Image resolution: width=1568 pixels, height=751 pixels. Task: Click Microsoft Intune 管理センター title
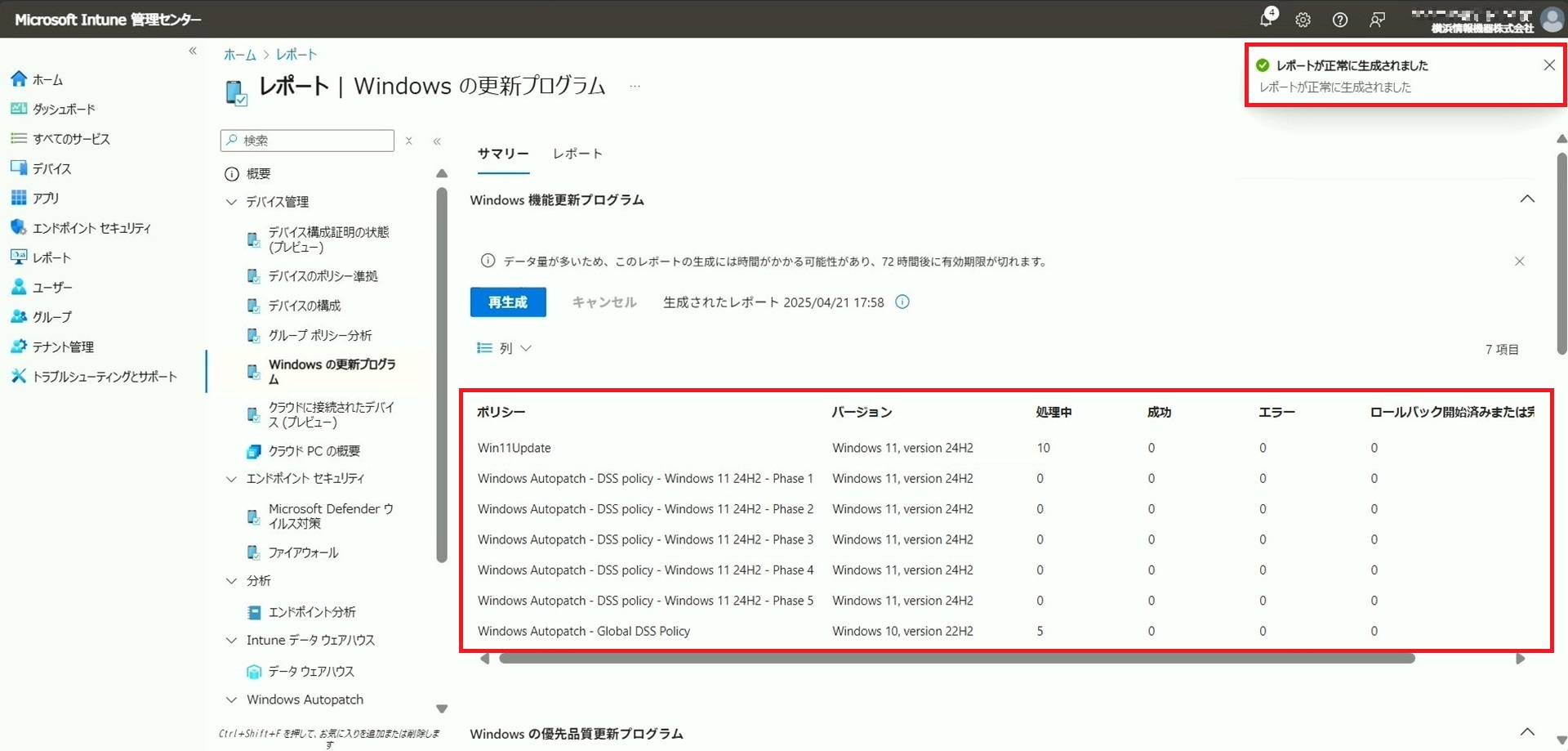[x=108, y=20]
